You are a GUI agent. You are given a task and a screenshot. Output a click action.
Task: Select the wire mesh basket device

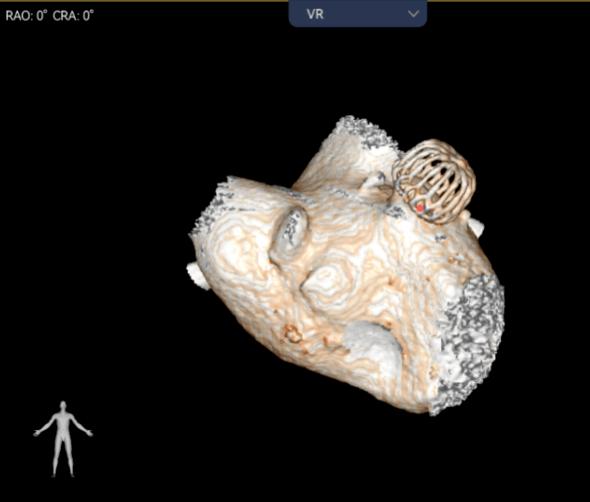(x=434, y=181)
